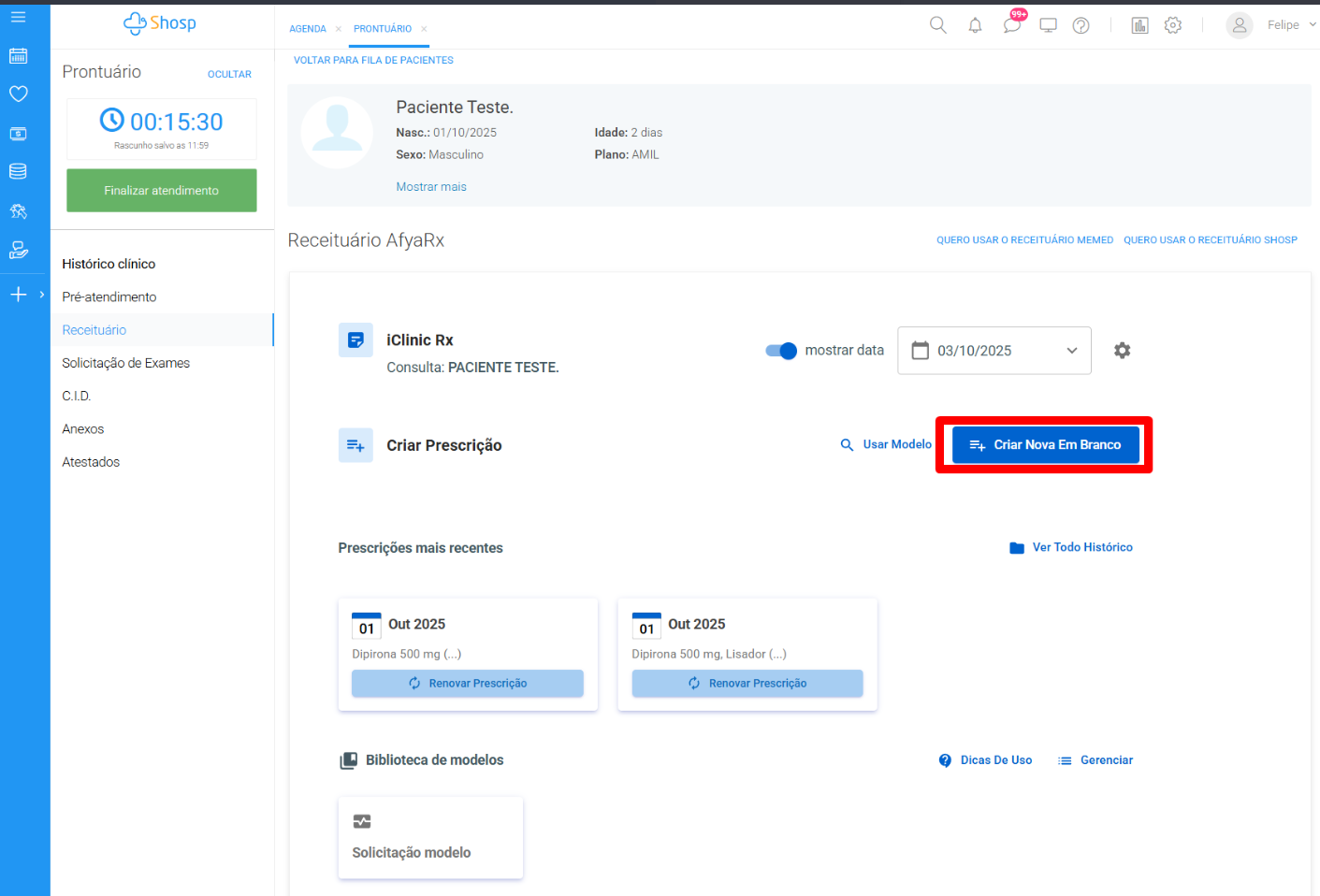
Task: Open the hamburger menu at top left
Action: click(x=18, y=17)
